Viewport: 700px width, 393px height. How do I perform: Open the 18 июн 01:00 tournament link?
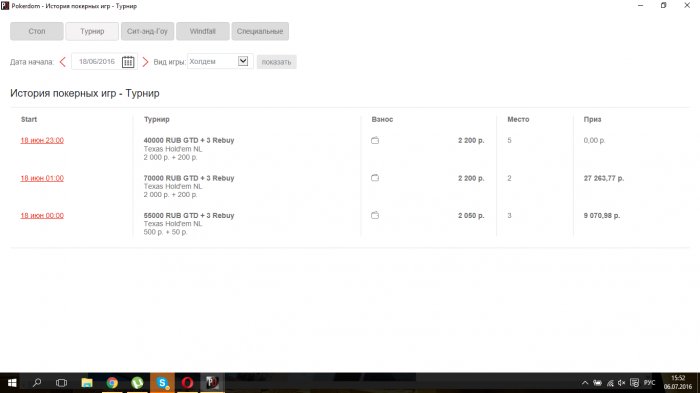(42, 178)
